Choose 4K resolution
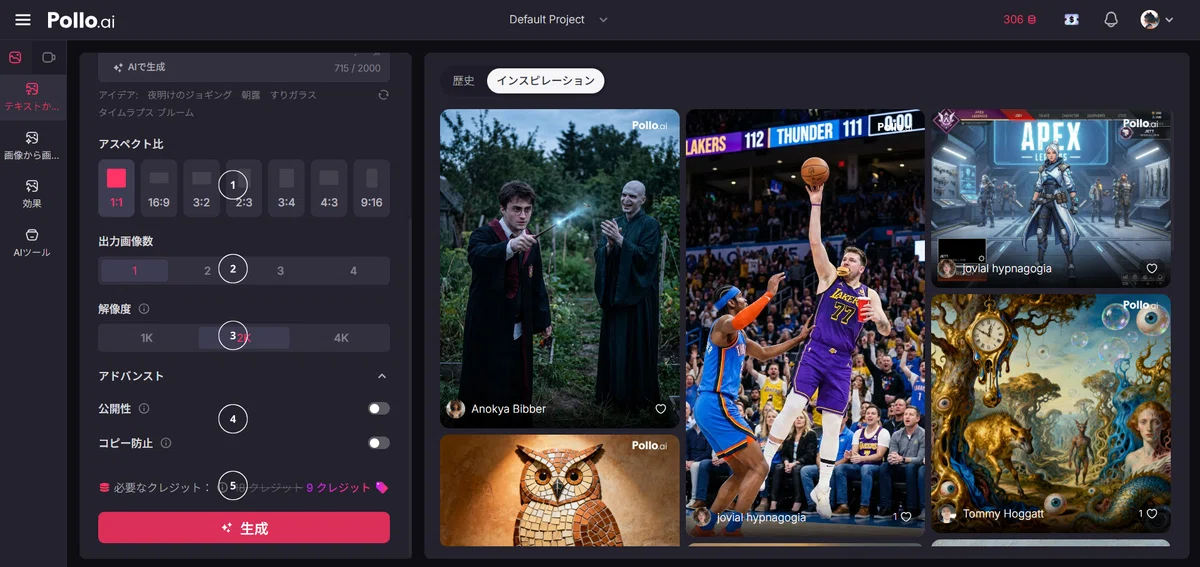Image resolution: width=1200 pixels, height=567 pixels. click(341, 338)
